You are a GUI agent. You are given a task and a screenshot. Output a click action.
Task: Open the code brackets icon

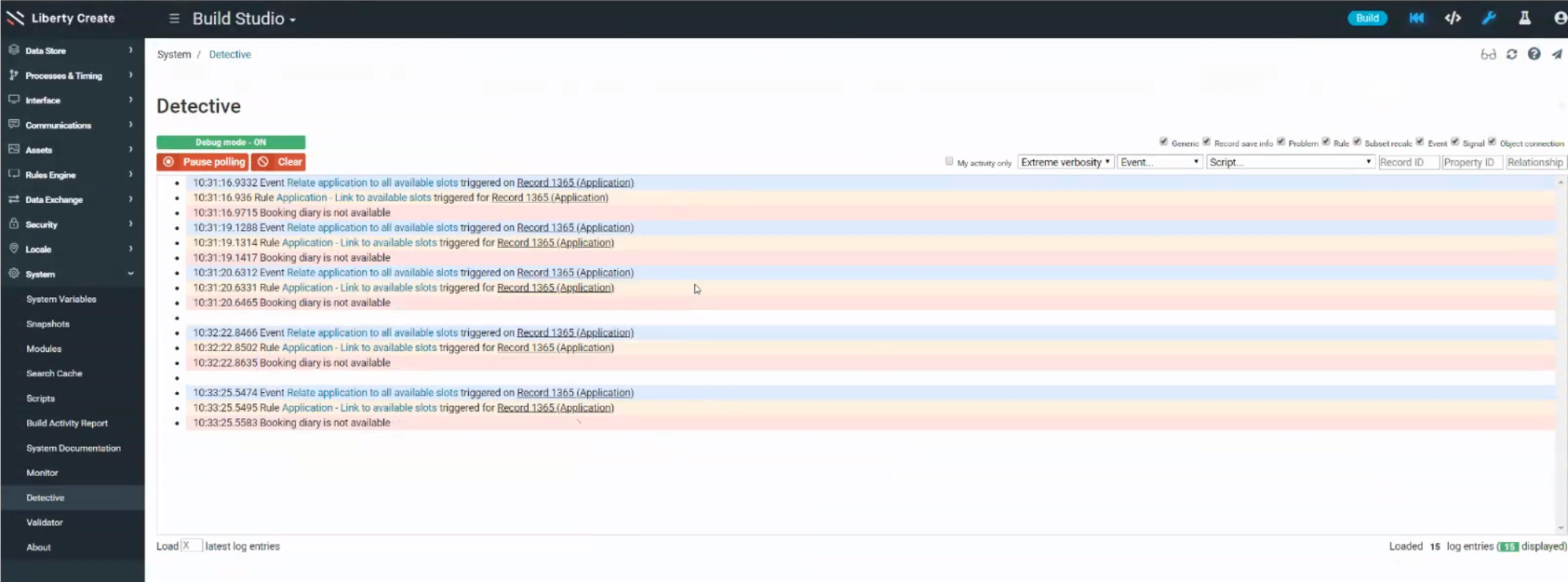coord(1453,18)
